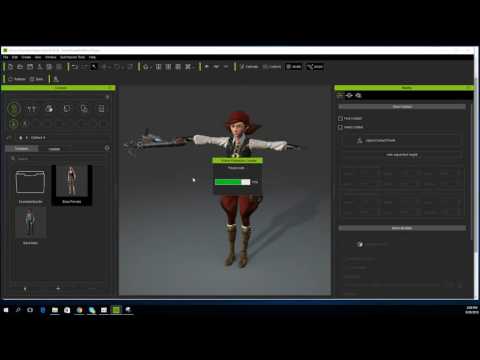Click the green circled icon in second Content row
480x360 pixels.
(13, 124)
